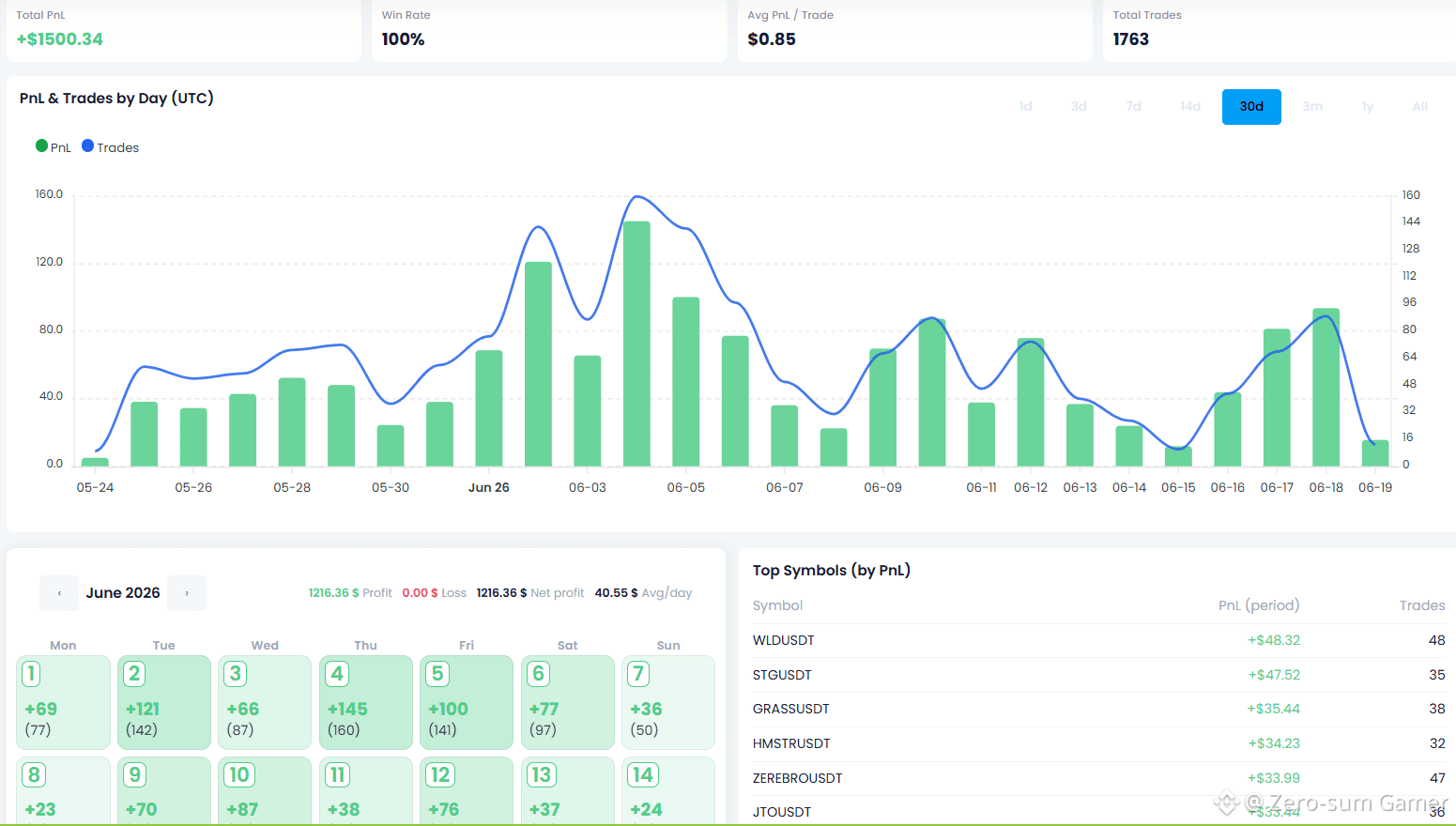Switch to the 7d time range
The height and width of the screenshot is (826, 1456).
pyautogui.click(x=1133, y=107)
